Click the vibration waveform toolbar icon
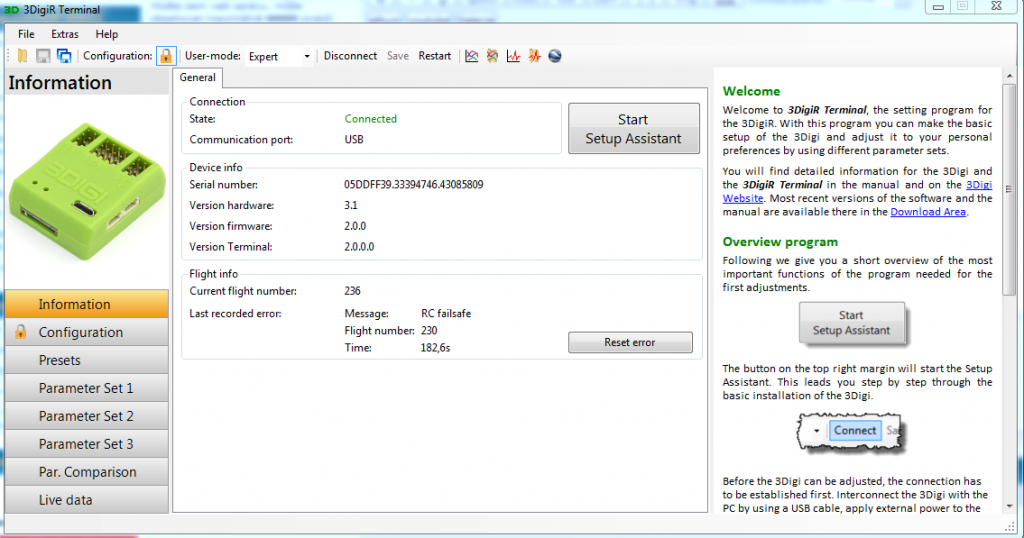Screen dimensions: 1024x538 coord(534,56)
